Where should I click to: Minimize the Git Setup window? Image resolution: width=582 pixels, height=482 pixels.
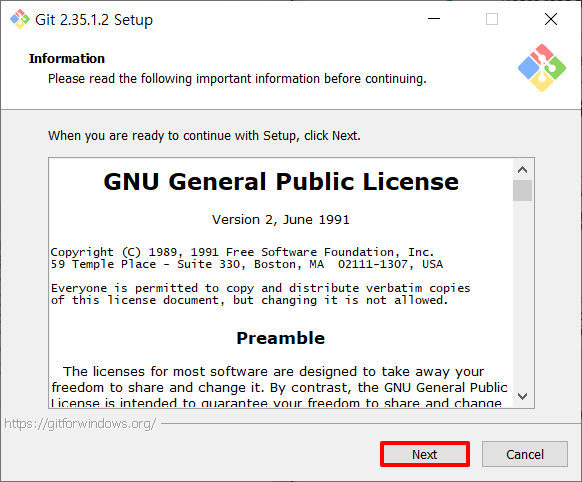[434, 19]
